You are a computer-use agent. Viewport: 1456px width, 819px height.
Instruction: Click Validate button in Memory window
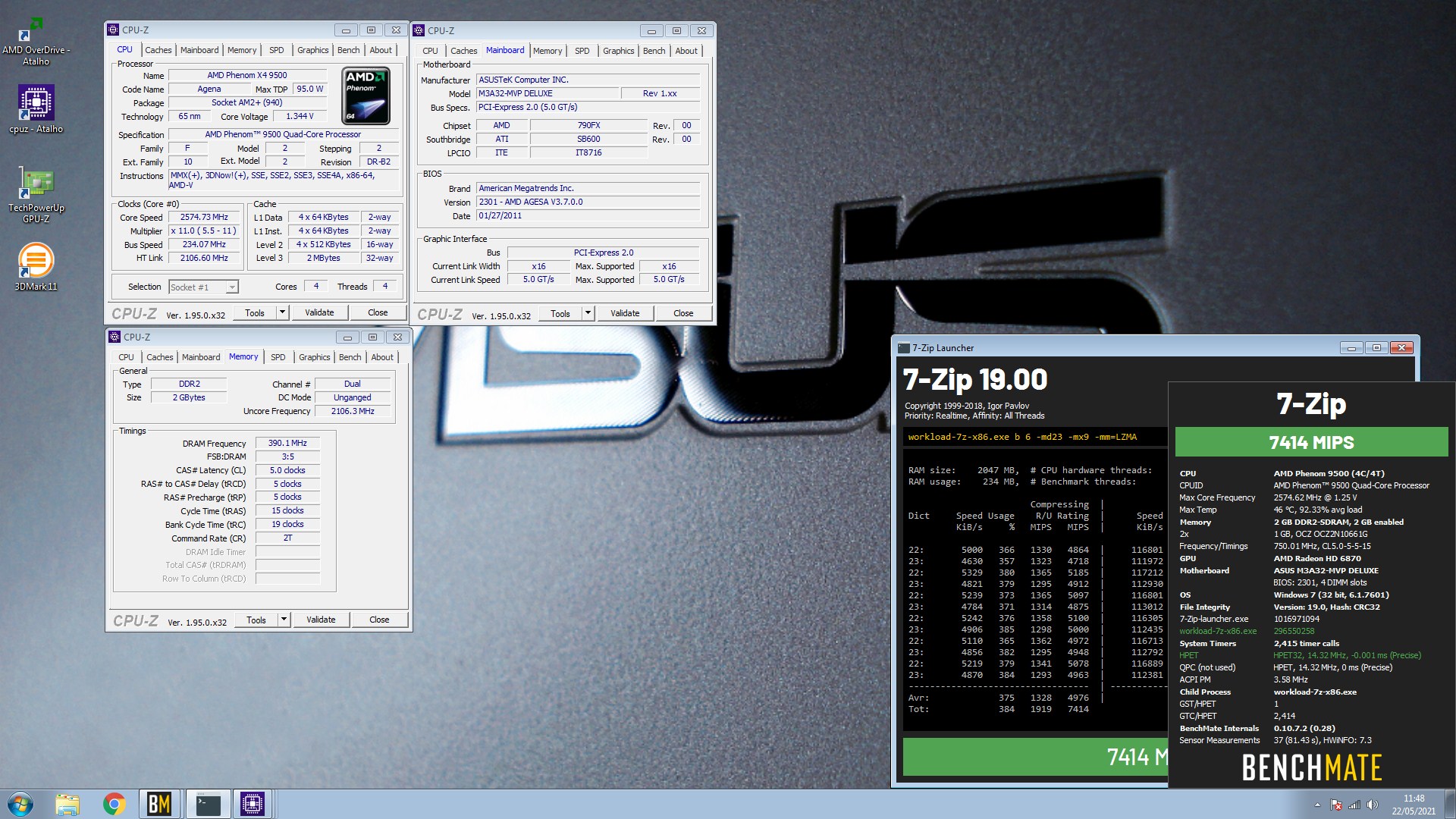coord(321,620)
